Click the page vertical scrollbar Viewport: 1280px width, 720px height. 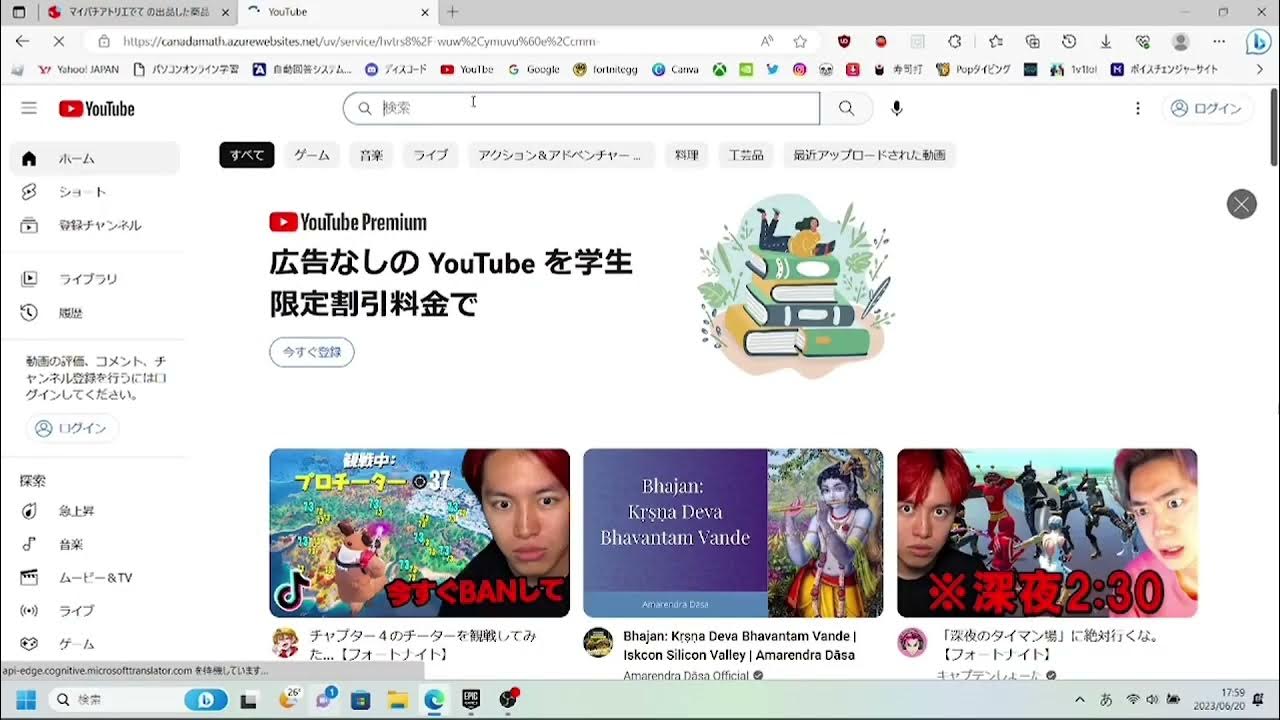point(1273,128)
